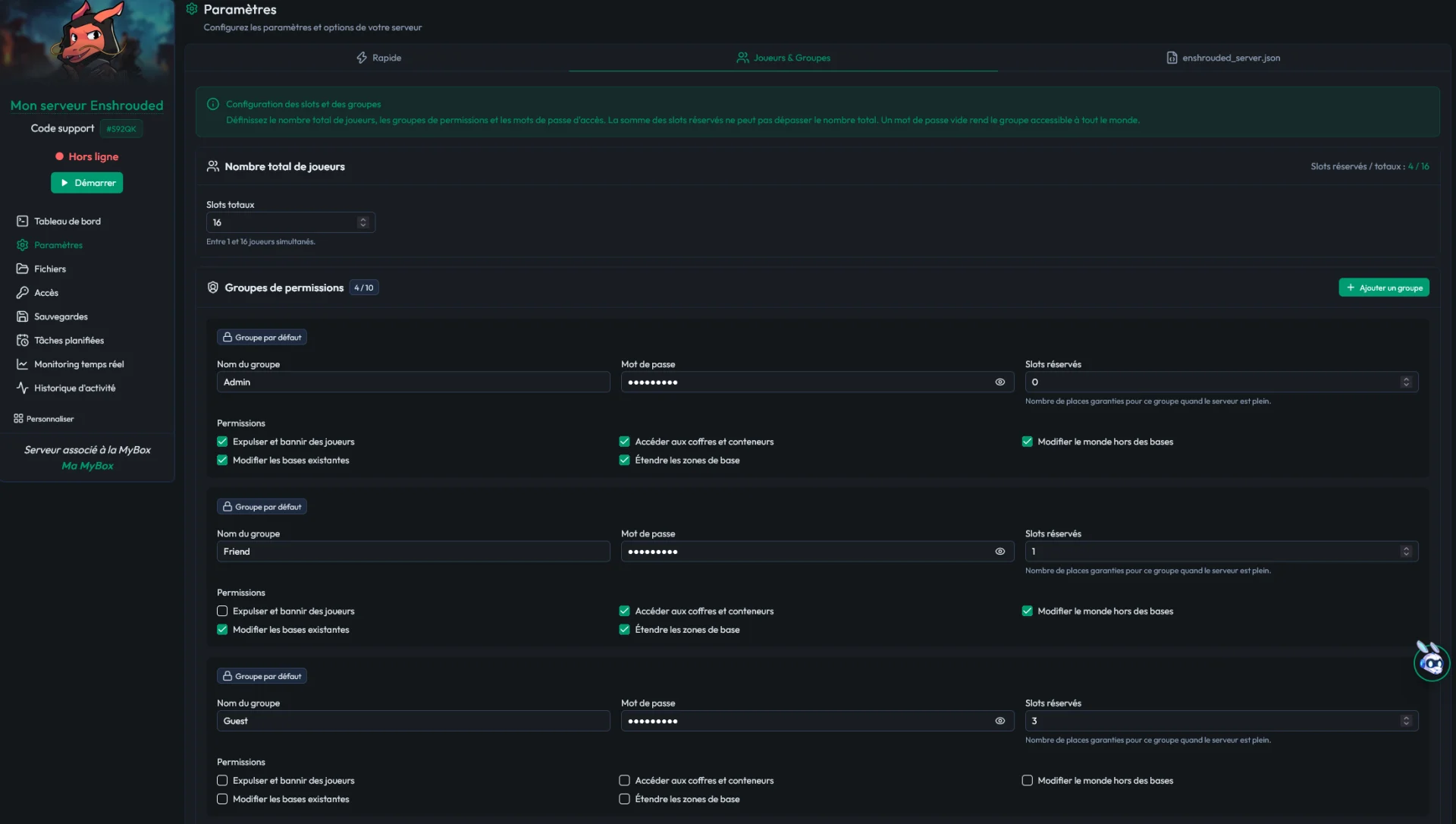The image size is (1456, 824).
Task: Uncheck Modifier le monde hors des bases for Friend
Action: tap(1027, 611)
